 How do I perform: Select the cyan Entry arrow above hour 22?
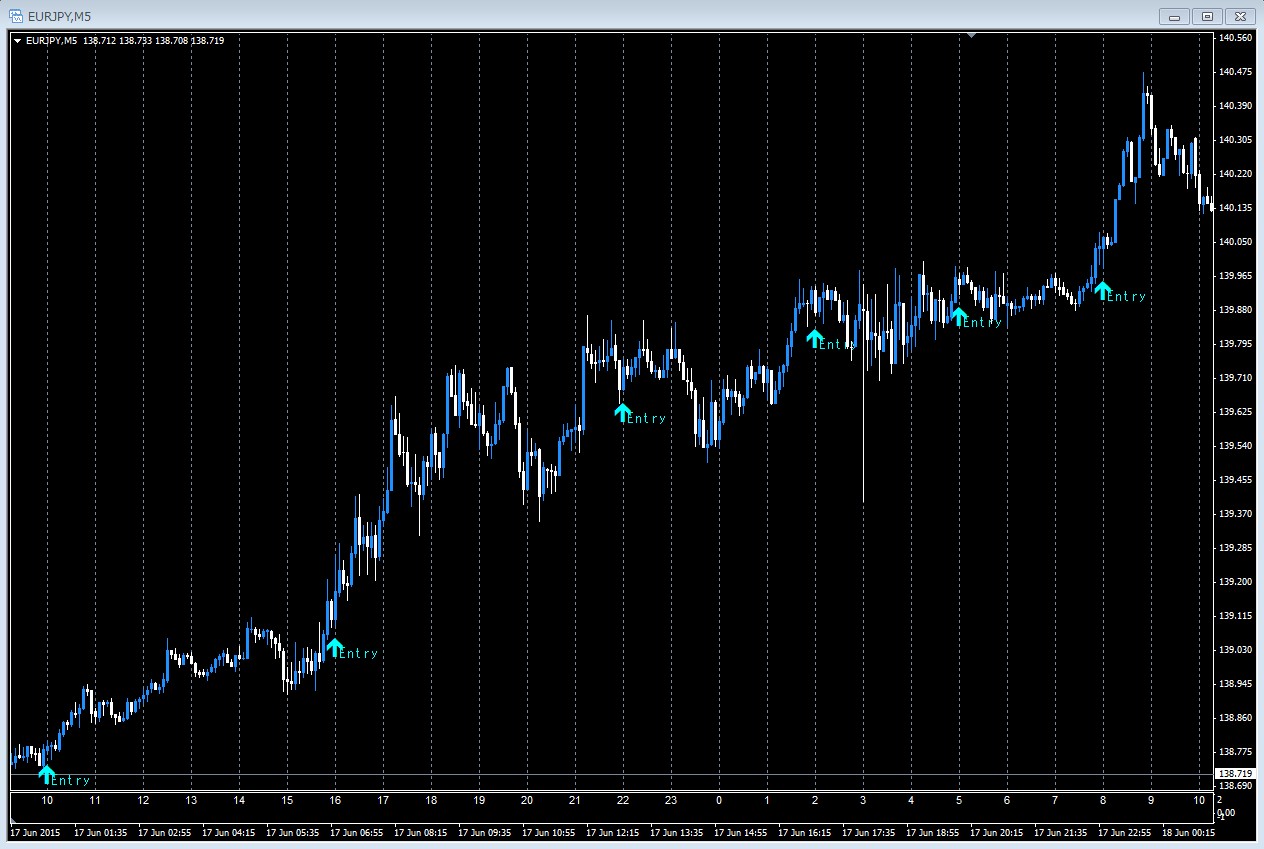tap(622, 412)
